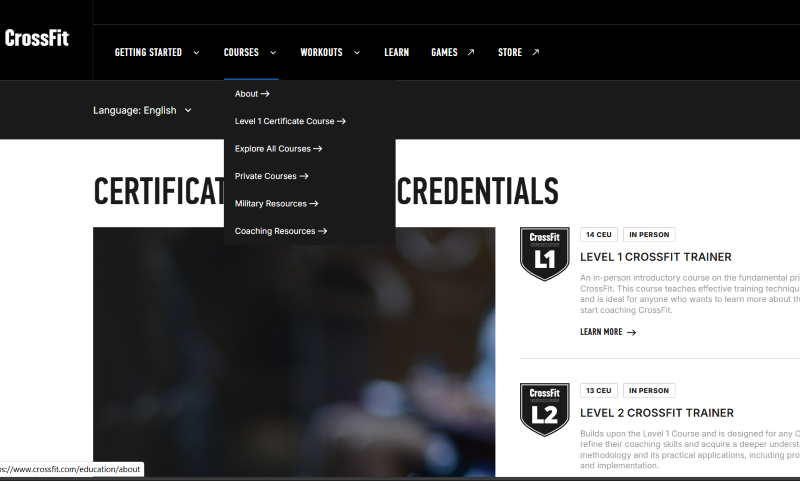800x481 pixels.
Task: Select Military Resources
Action: 277,204
